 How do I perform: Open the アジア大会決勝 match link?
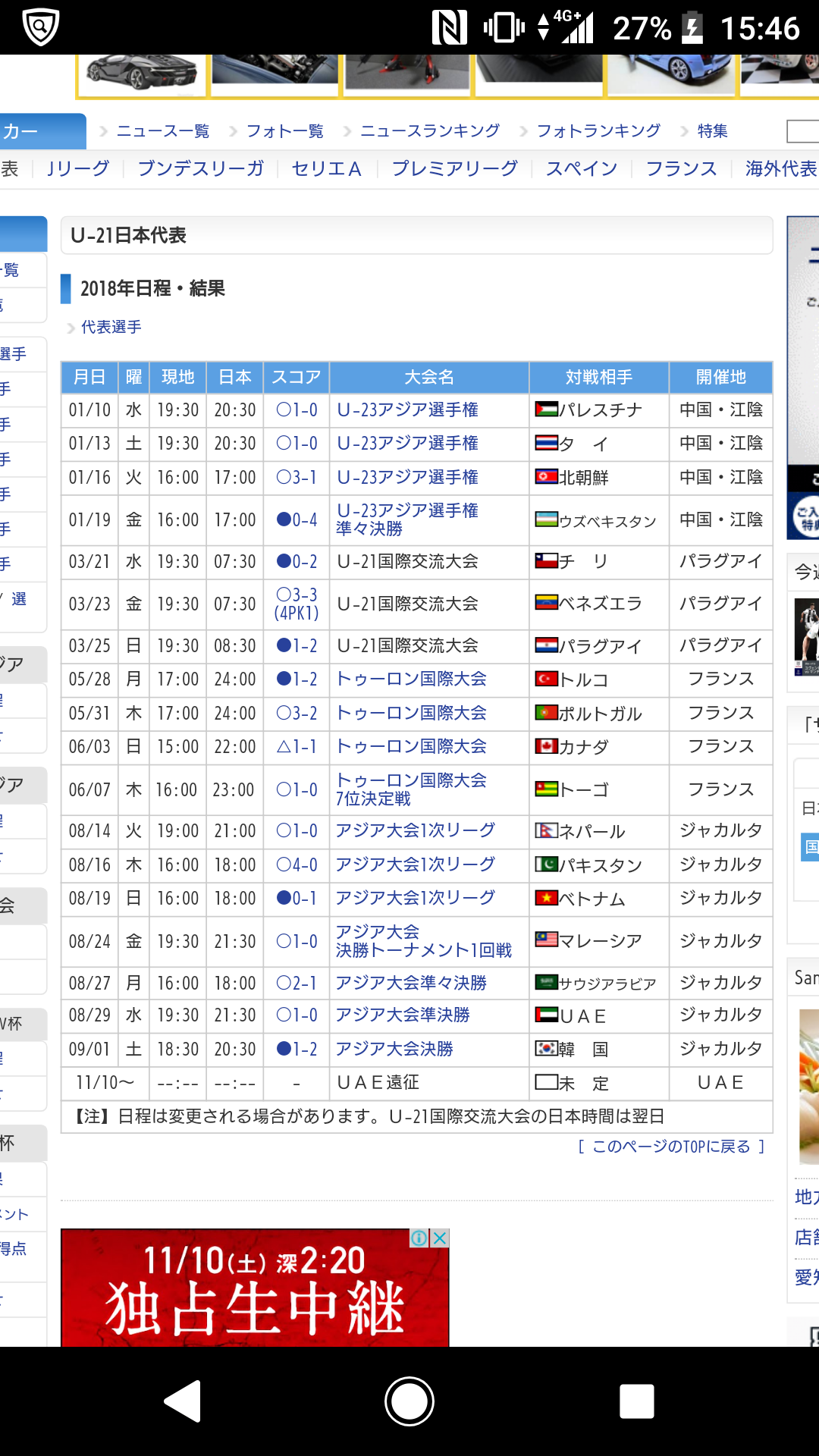[x=394, y=1049]
